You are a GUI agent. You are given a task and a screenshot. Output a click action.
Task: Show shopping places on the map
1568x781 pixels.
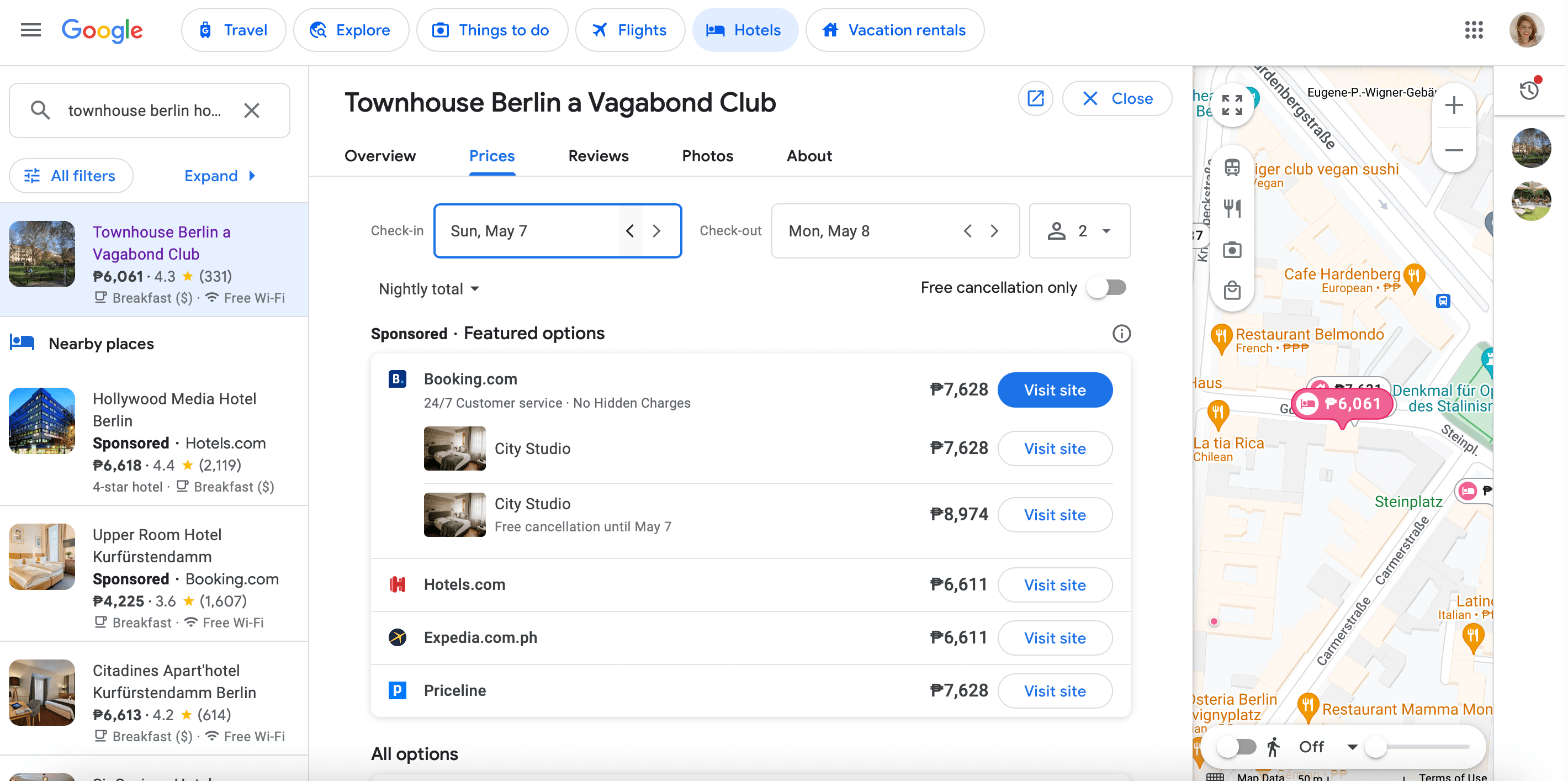(x=1232, y=291)
